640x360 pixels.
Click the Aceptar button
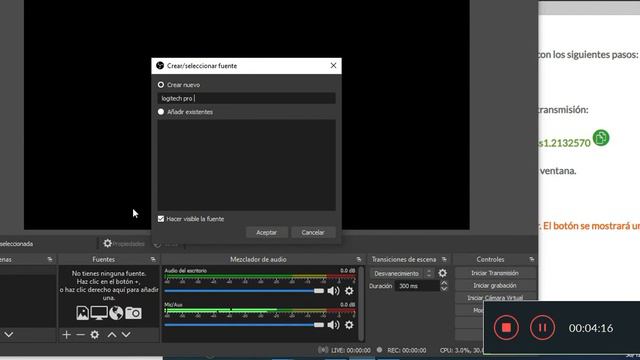point(267,232)
